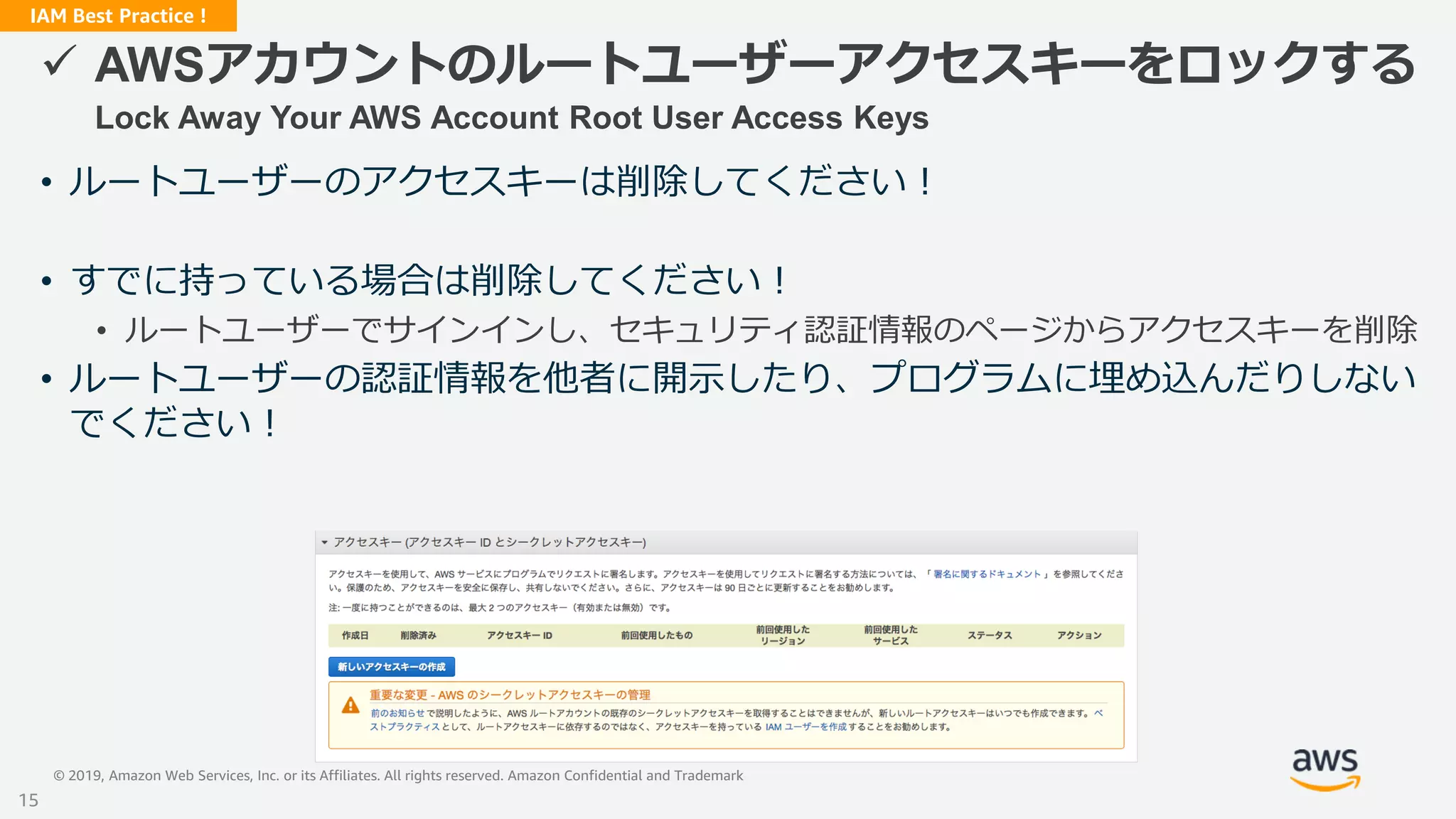Click the 新しいアクセスキーの作成 button

click(x=392, y=667)
